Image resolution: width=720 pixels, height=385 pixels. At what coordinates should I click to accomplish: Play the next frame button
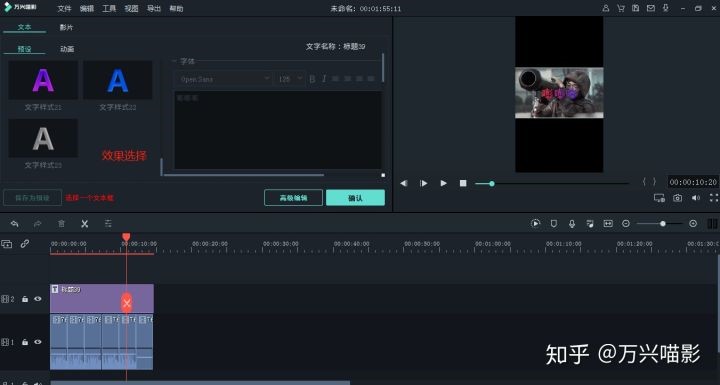pyautogui.click(x=423, y=183)
